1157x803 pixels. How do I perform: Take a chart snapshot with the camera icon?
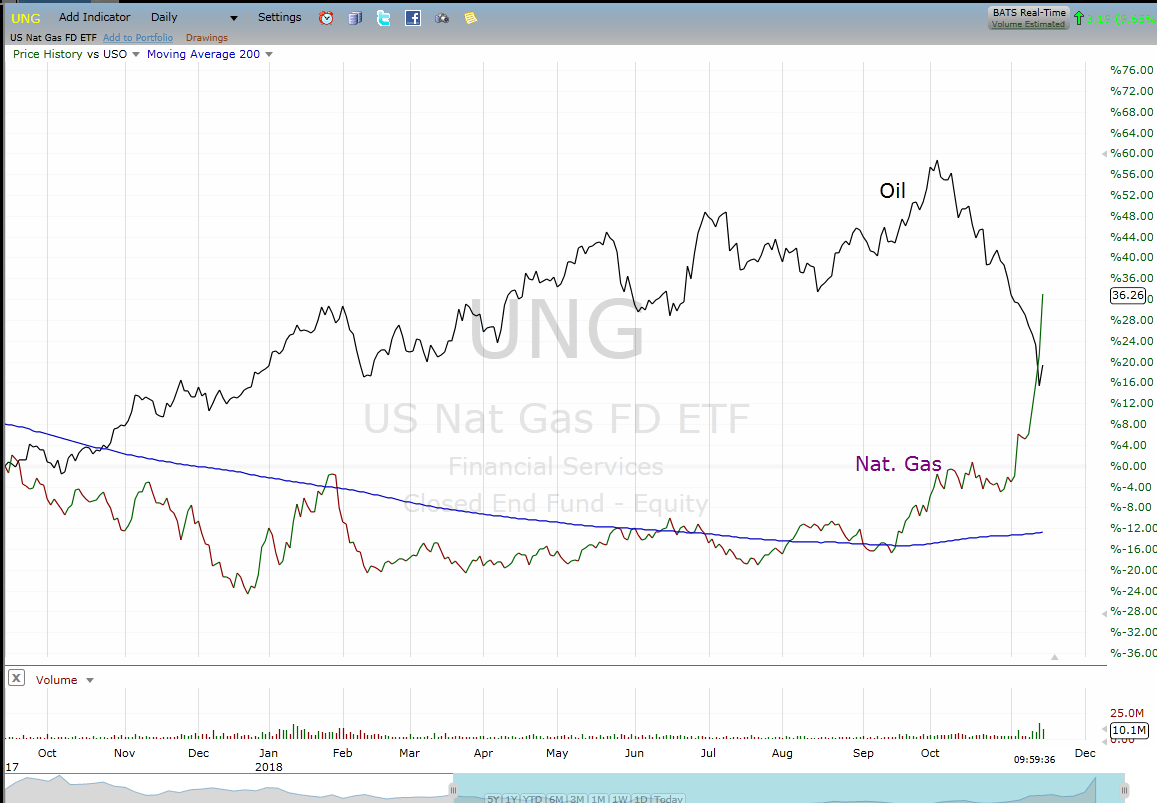[x=442, y=18]
